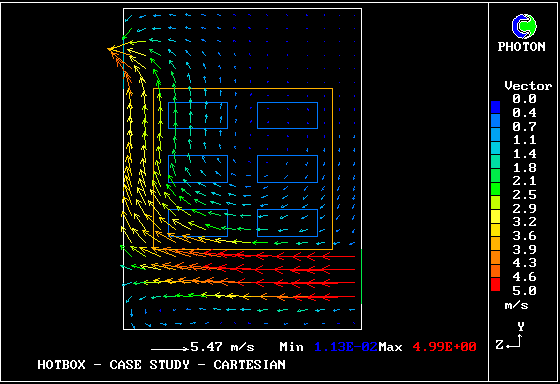Image resolution: width=560 pixels, height=384 pixels.
Task: Click the reference vector arrow beside 5.47 m/s
Action: pos(170,349)
